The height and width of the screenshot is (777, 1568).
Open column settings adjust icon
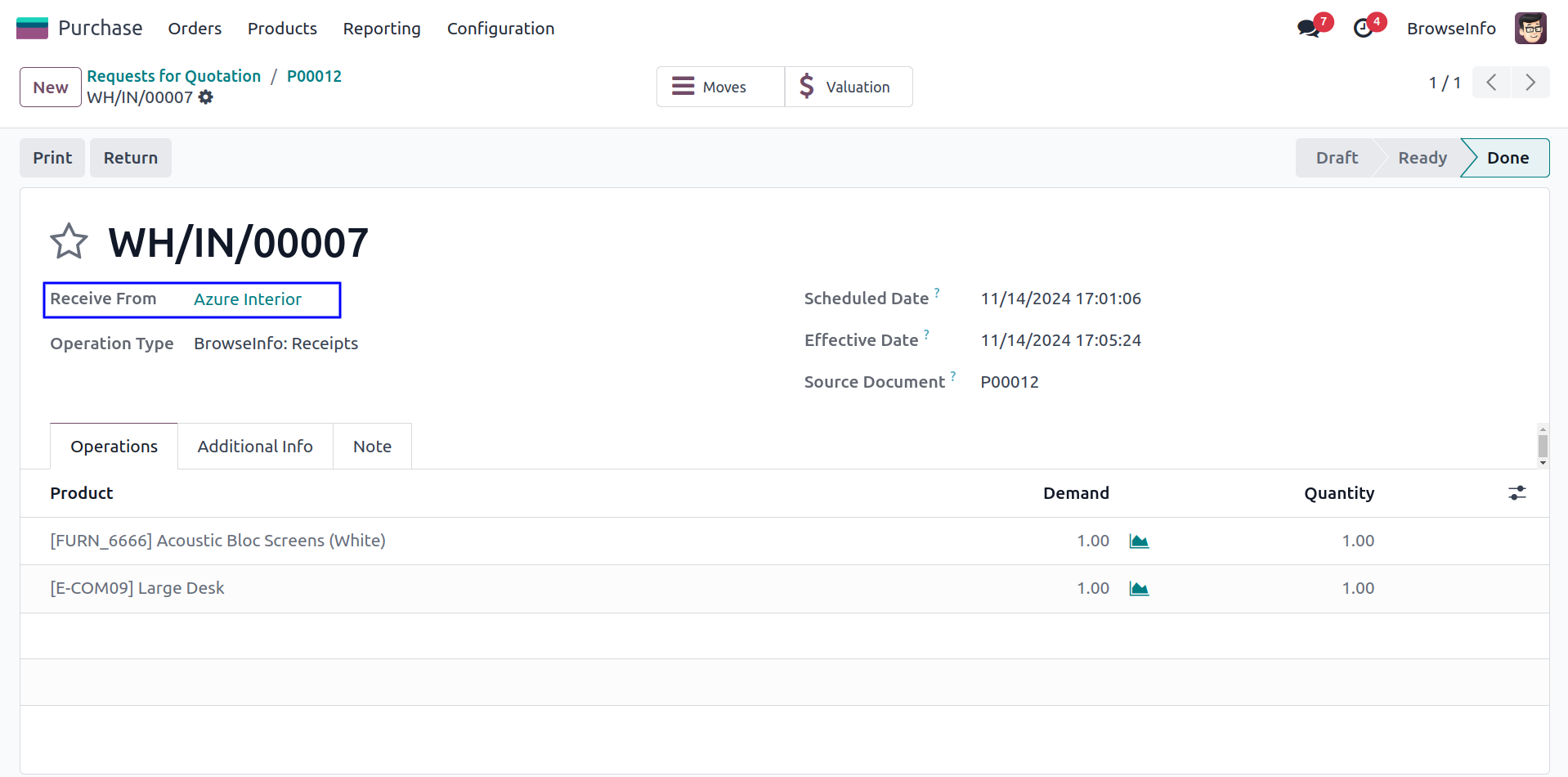point(1516,493)
